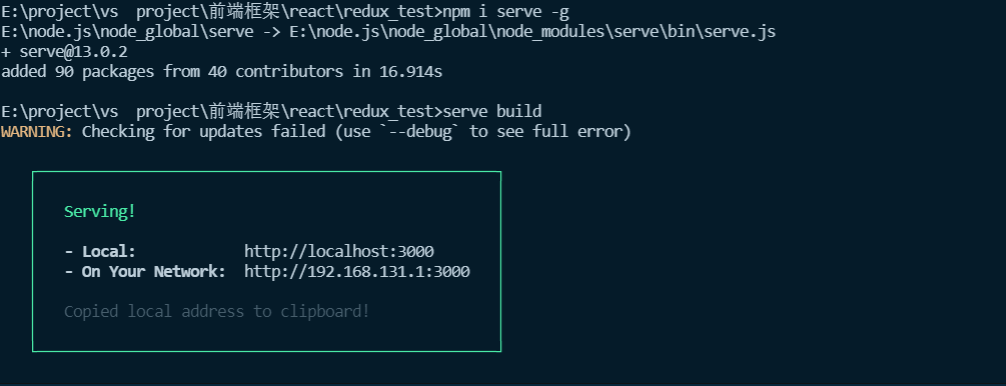The width and height of the screenshot is (1006, 386).
Task: Click the orange 'WARNING:' text
Action: (x=37, y=131)
